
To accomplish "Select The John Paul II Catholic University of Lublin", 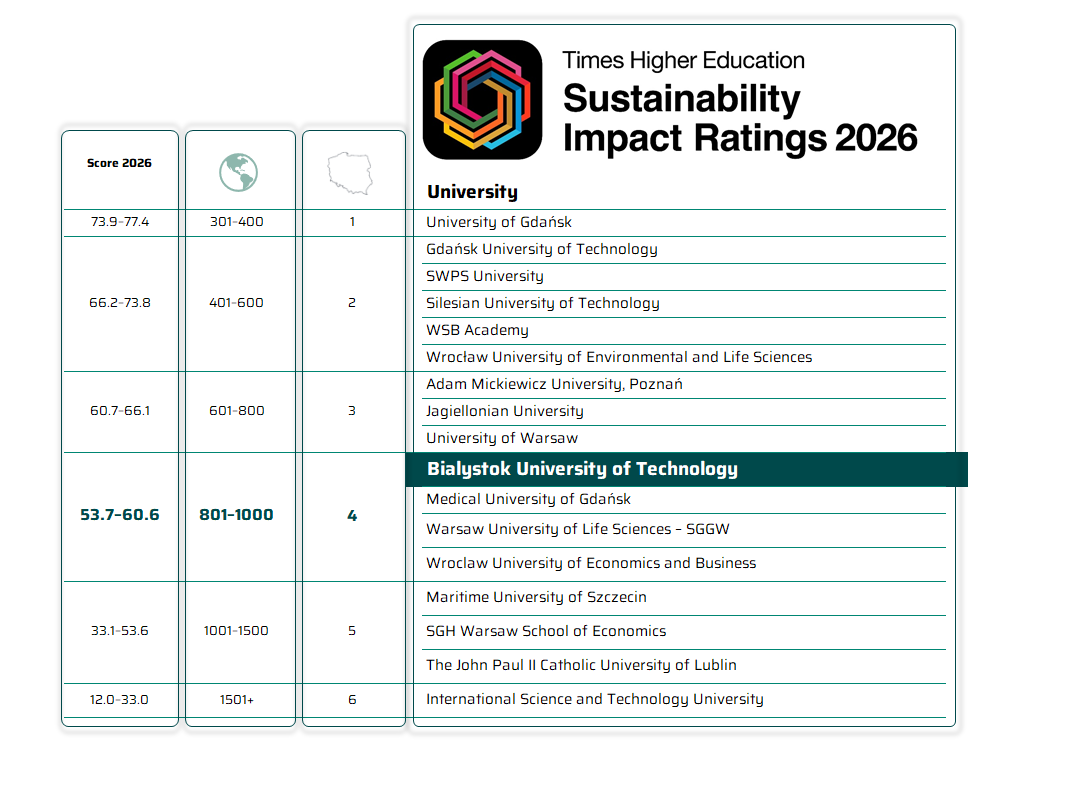I will [x=684, y=666].
